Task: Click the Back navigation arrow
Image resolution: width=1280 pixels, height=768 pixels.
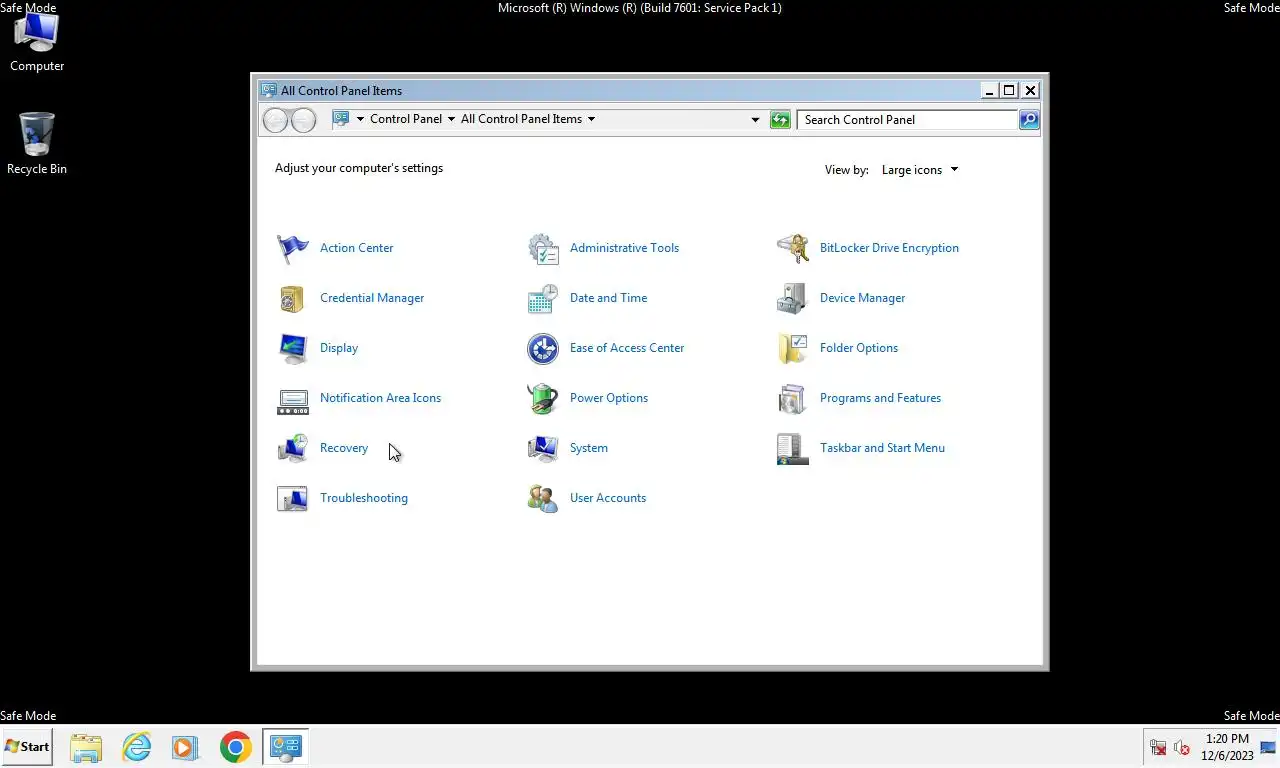Action: pos(275,120)
